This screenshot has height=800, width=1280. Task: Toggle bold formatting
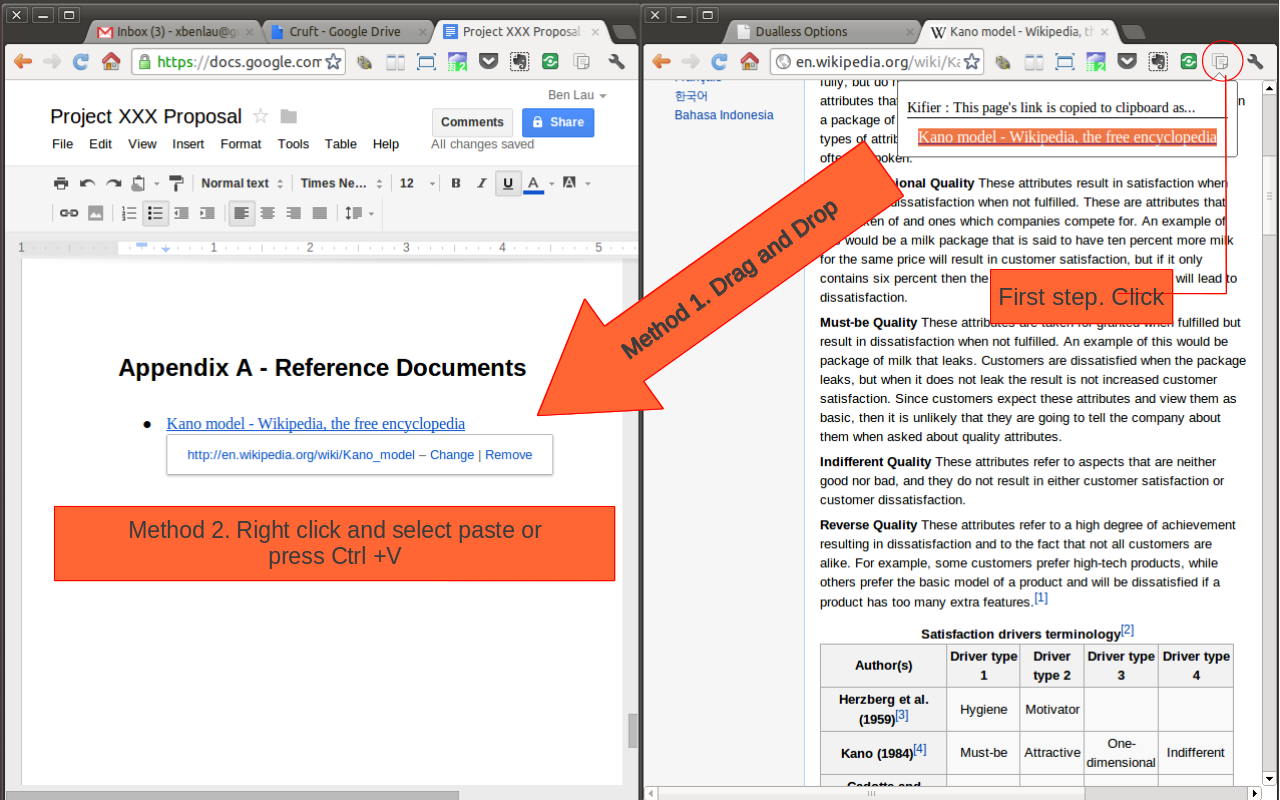click(456, 183)
